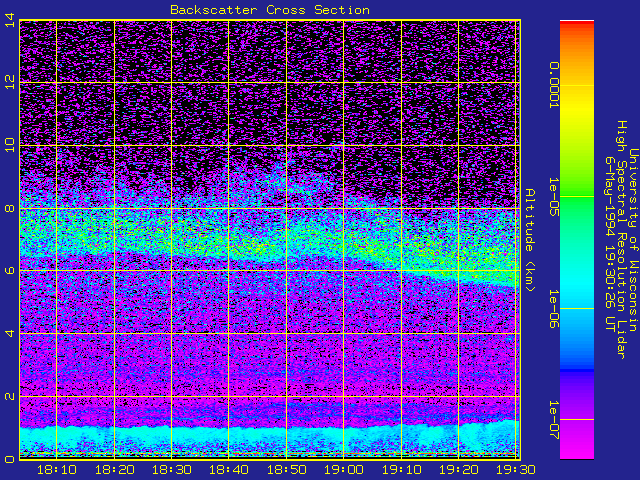The height and width of the screenshot is (480, 640).
Task: Click 'High Spectral Resolution Lidar' text
Action: pos(621,240)
